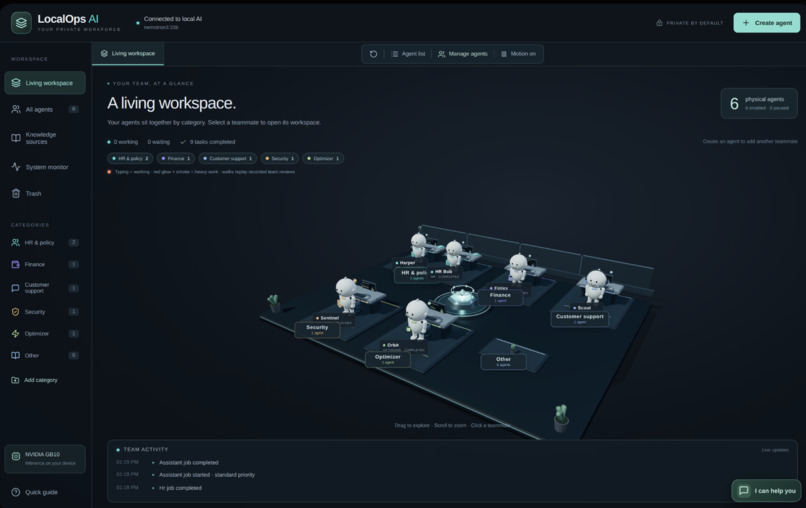Click the Customer support zone label in the scene

(x=580, y=319)
